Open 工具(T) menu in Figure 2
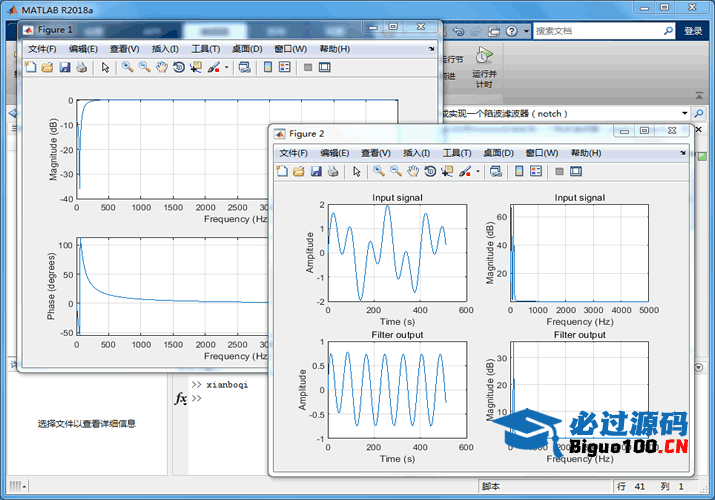Viewport: 715px width, 500px height. tap(457, 153)
